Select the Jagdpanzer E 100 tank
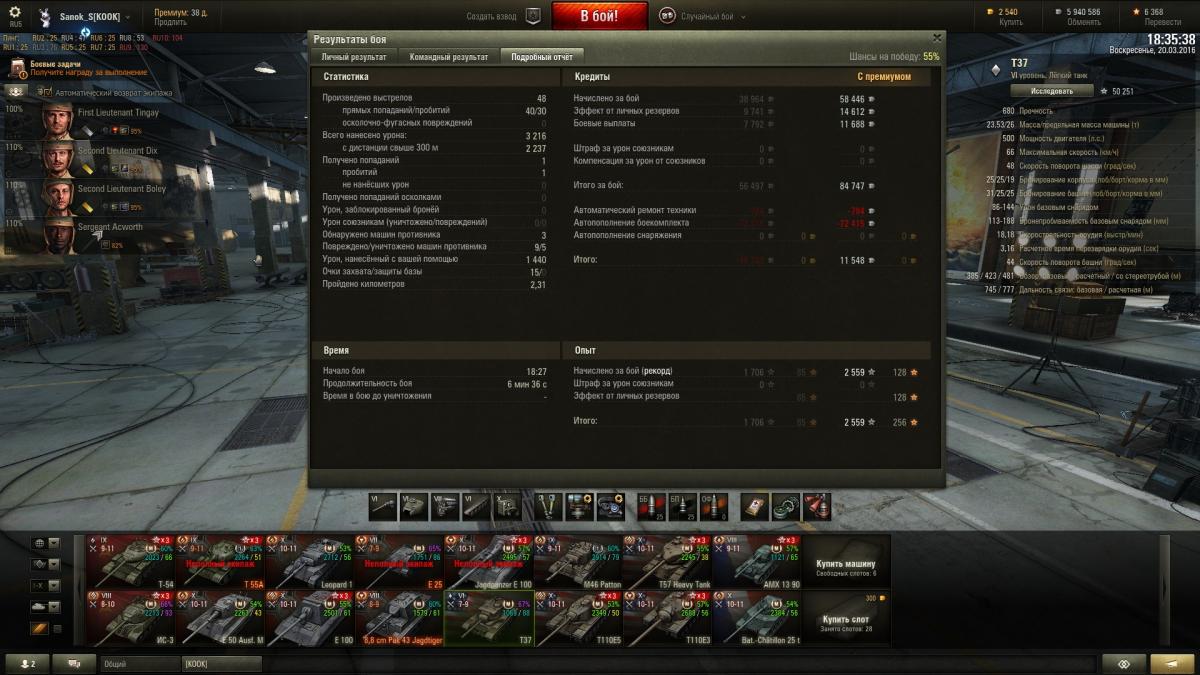1200x675 pixels. coord(489,562)
